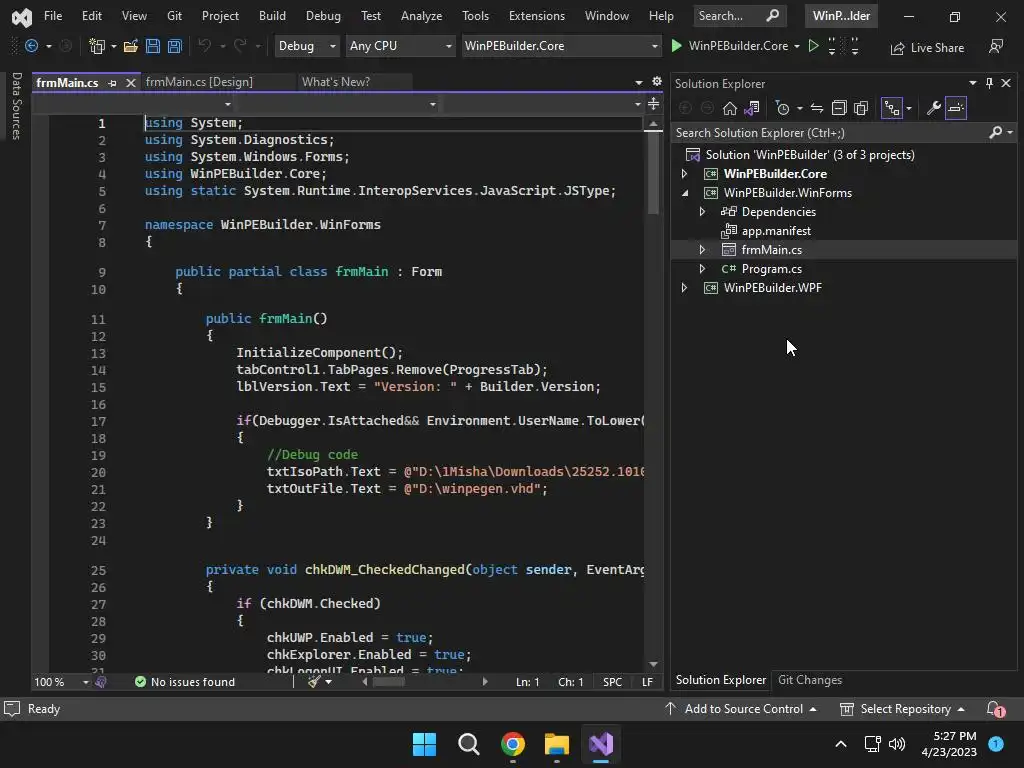Open Properties with the wrench icon

(x=933, y=108)
